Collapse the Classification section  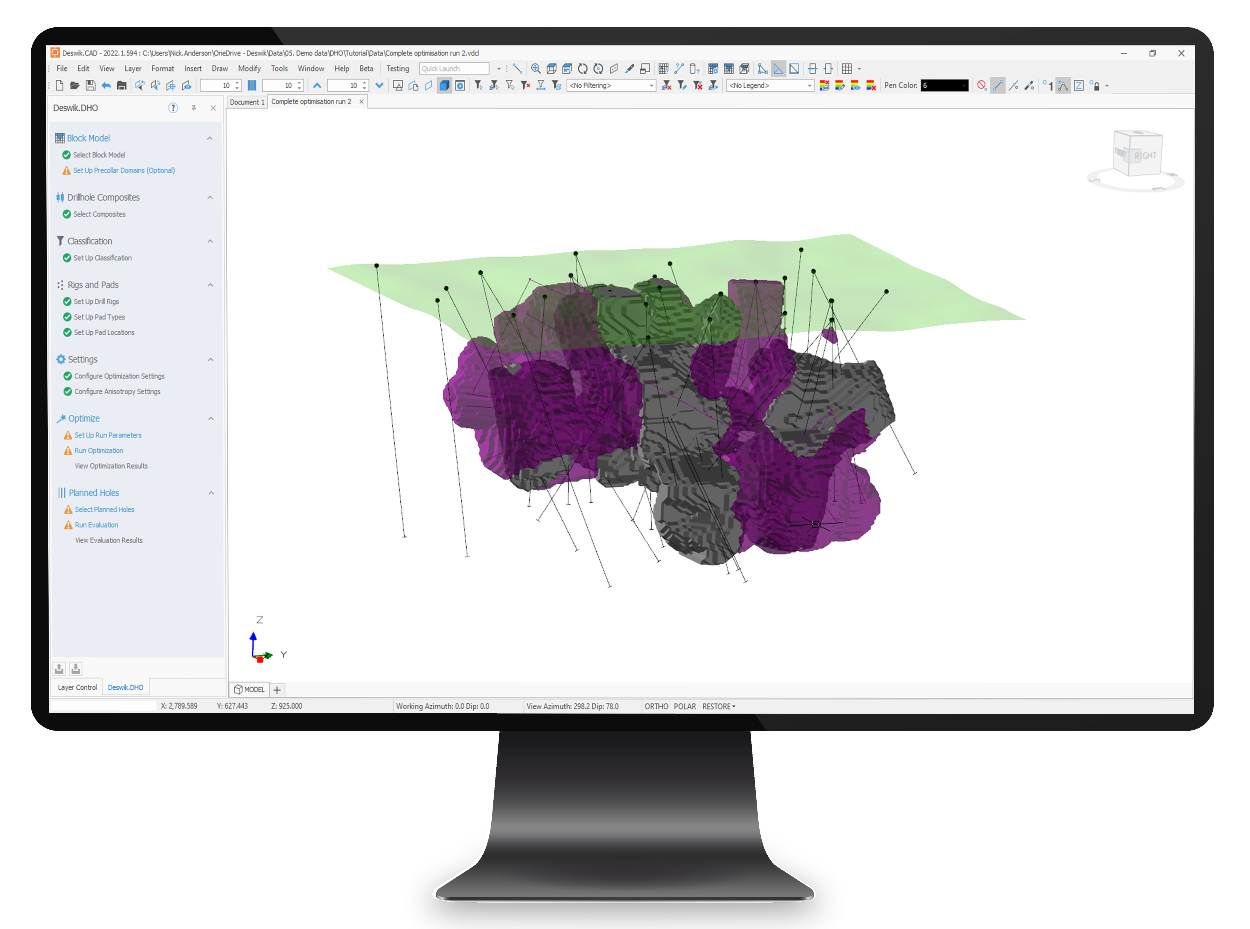210,241
